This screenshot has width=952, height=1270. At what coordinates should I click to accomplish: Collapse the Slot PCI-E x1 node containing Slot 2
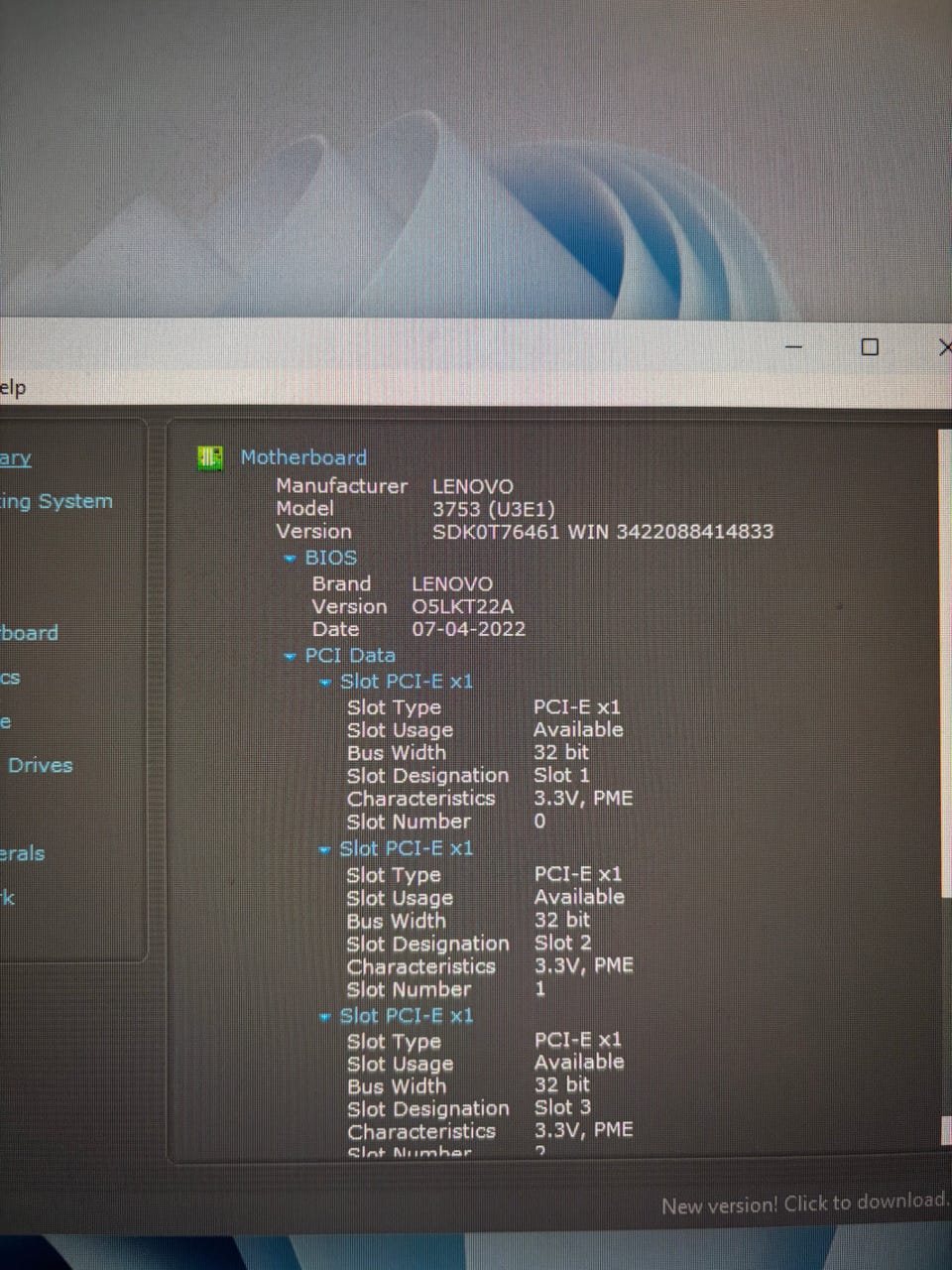click(324, 850)
